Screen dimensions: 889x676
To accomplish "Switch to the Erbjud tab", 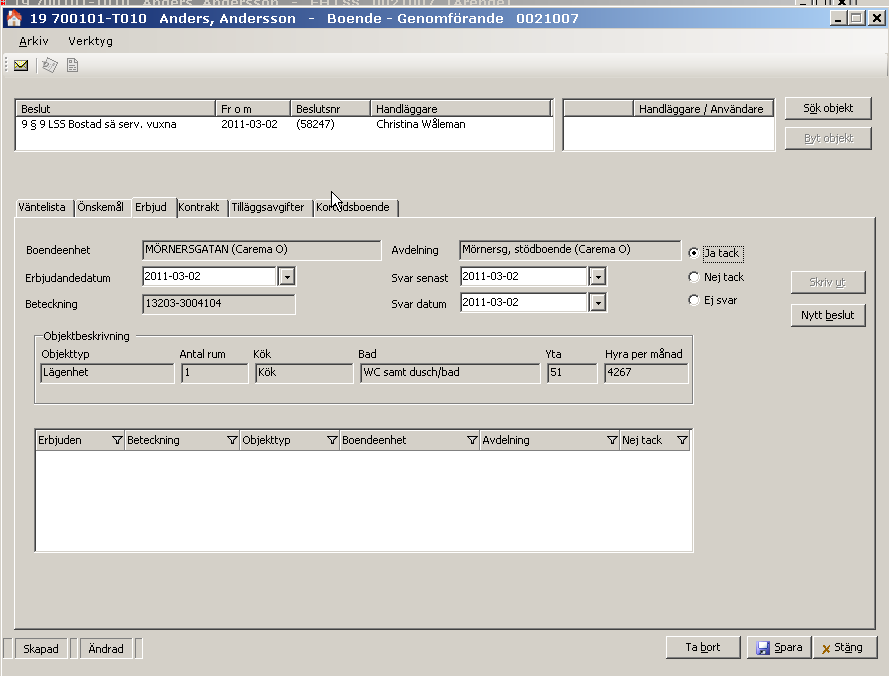I will (152, 207).
